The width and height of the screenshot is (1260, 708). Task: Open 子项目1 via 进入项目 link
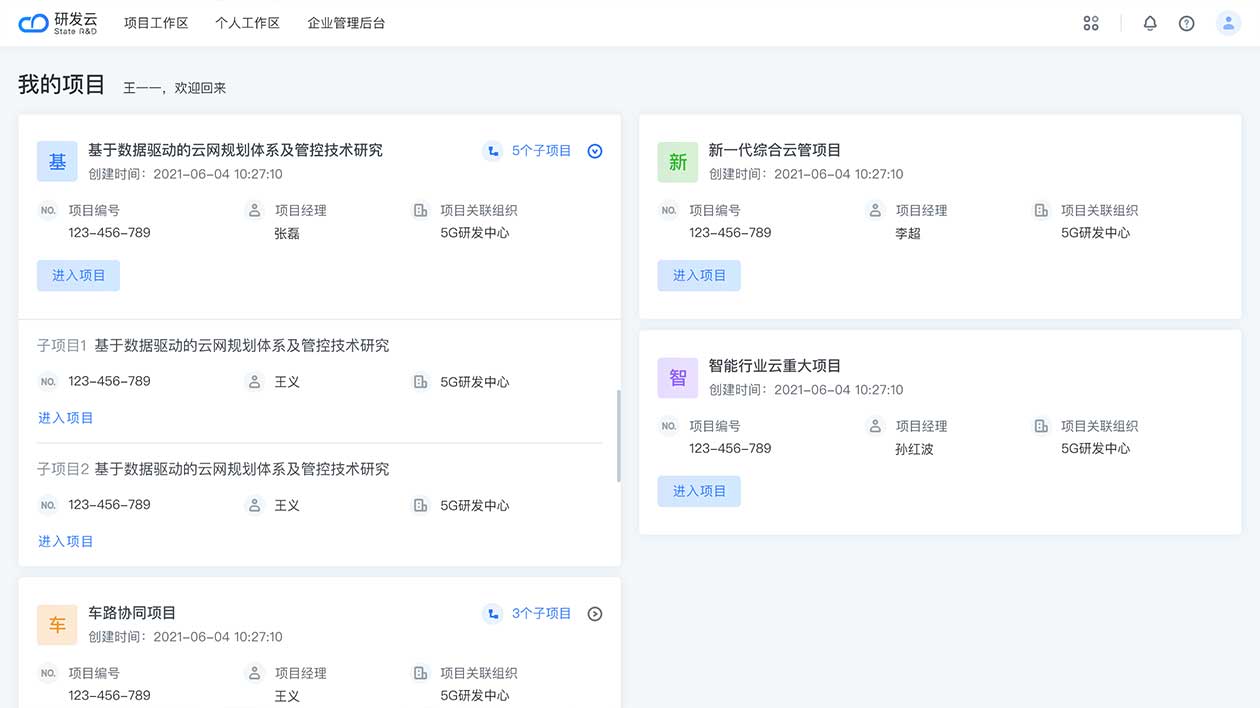66,418
